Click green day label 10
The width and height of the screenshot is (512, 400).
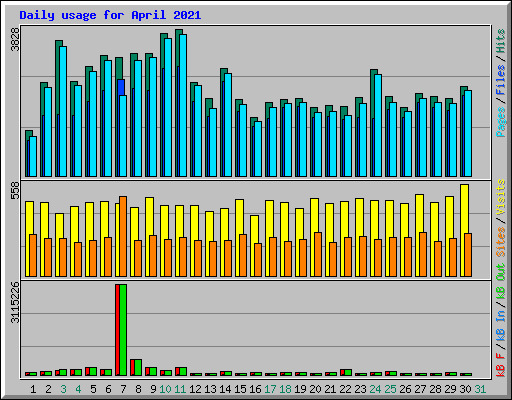coord(165,389)
